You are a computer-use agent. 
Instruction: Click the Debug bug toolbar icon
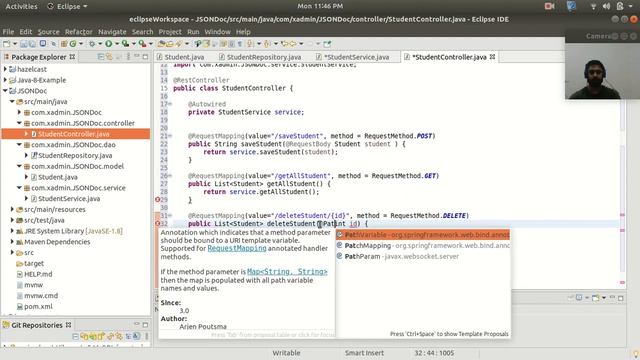[93, 44]
